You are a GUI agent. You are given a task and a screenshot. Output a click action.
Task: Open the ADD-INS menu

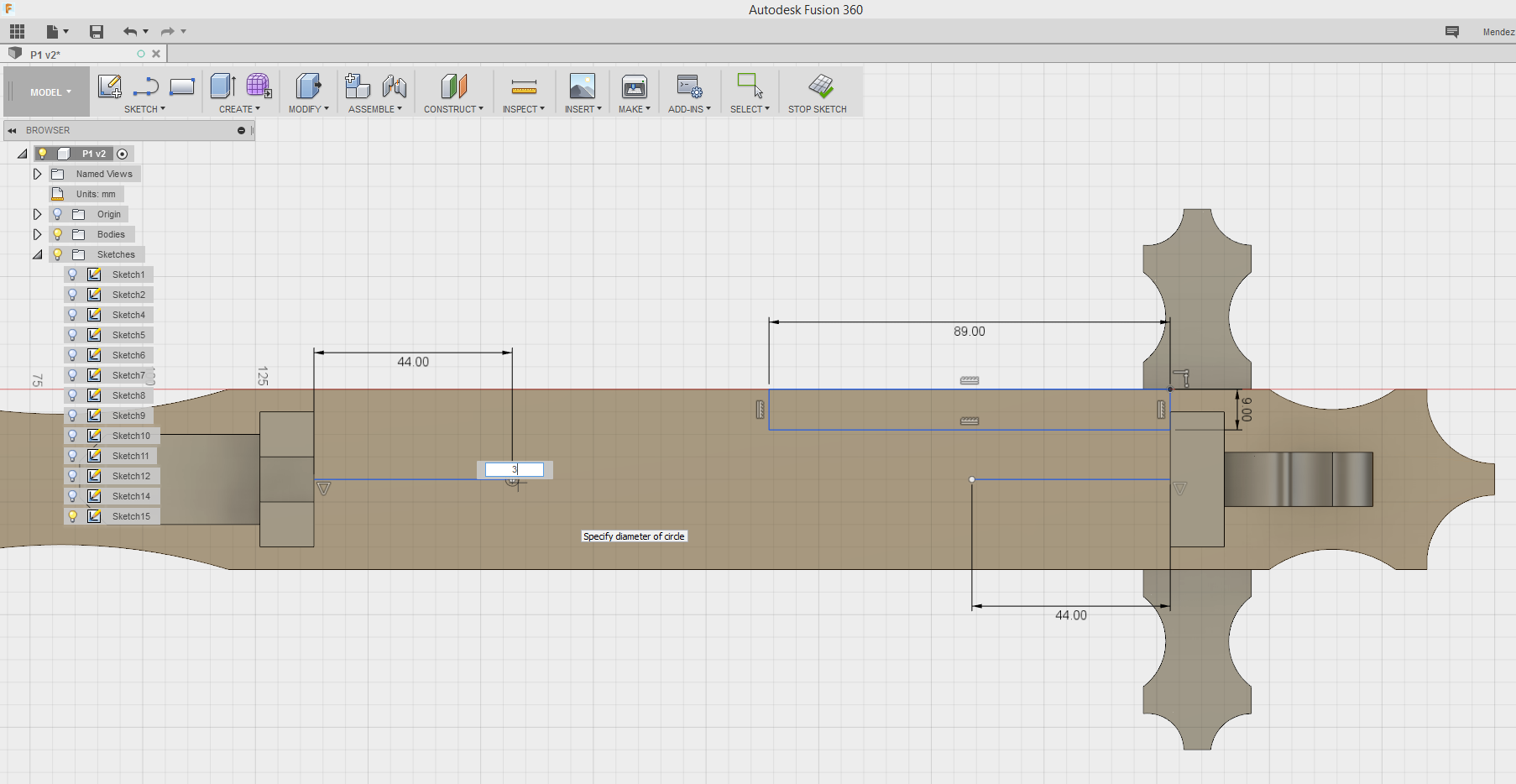pos(689,109)
